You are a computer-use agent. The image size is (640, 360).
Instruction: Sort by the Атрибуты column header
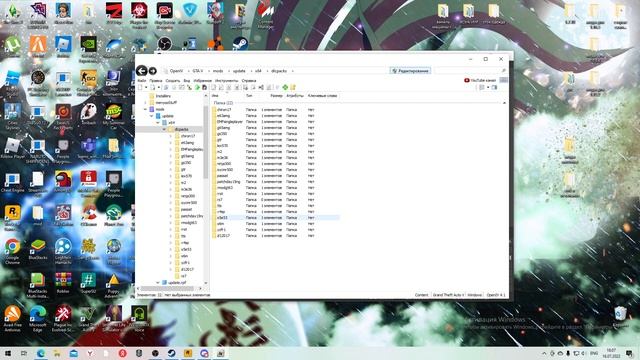point(295,96)
